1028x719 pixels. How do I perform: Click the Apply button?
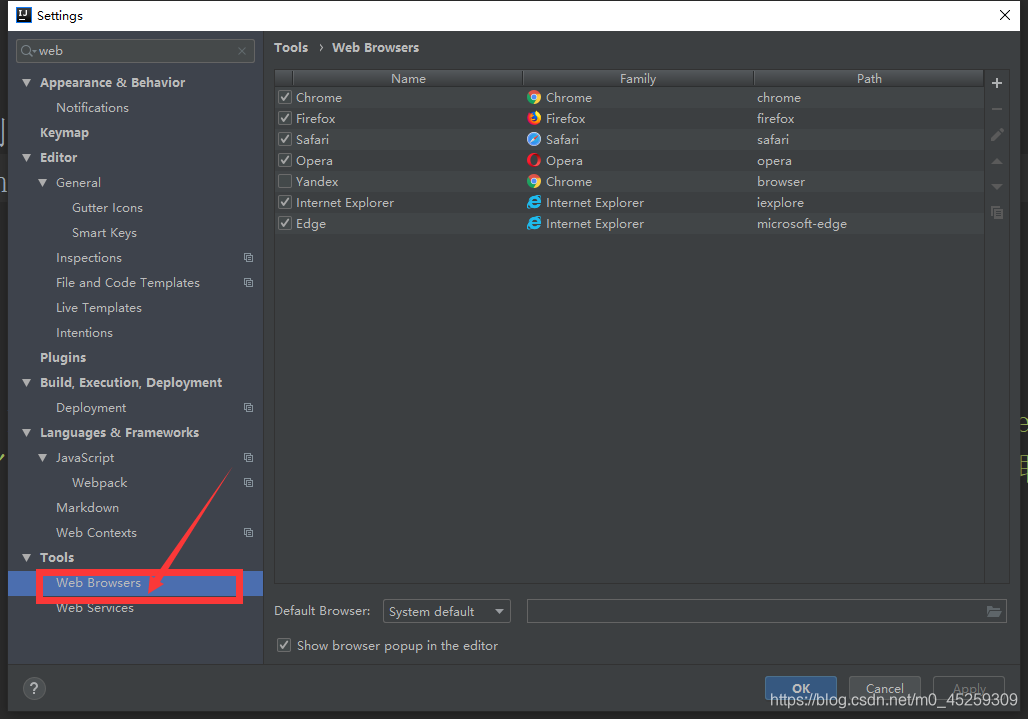[x=969, y=688]
